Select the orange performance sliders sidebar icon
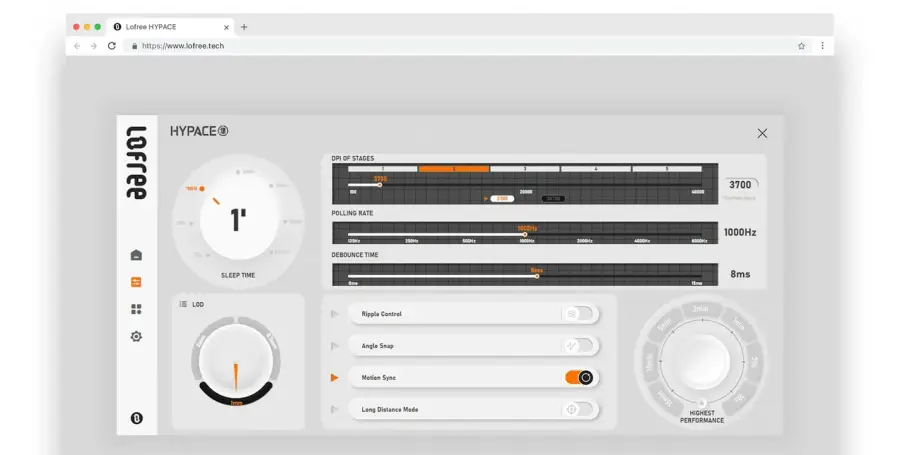 click(x=136, y=282)
